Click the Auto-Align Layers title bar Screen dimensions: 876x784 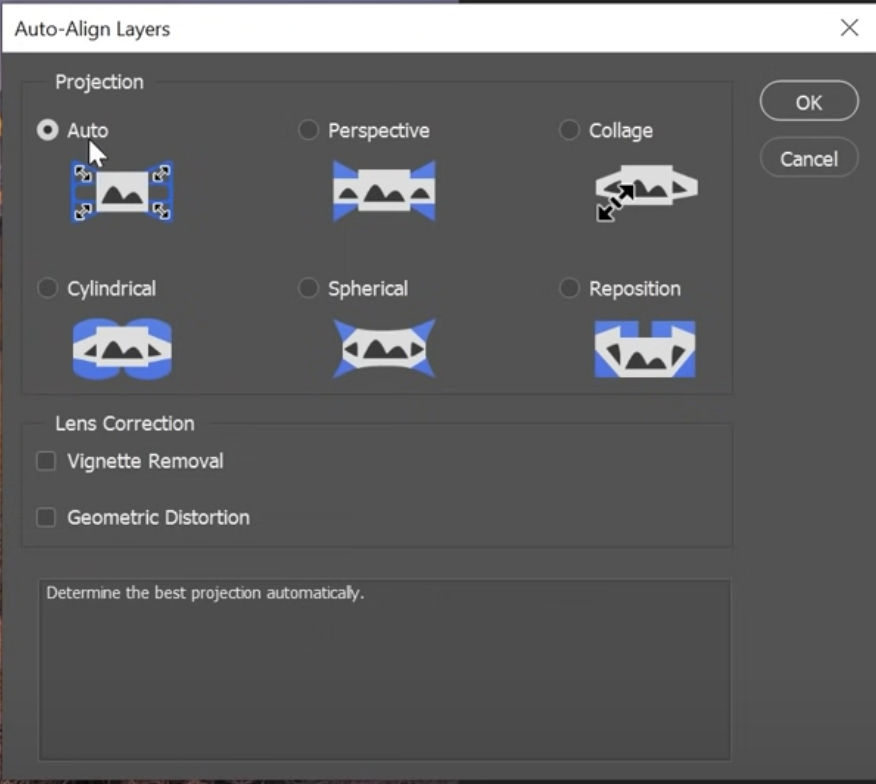point(400,28)
